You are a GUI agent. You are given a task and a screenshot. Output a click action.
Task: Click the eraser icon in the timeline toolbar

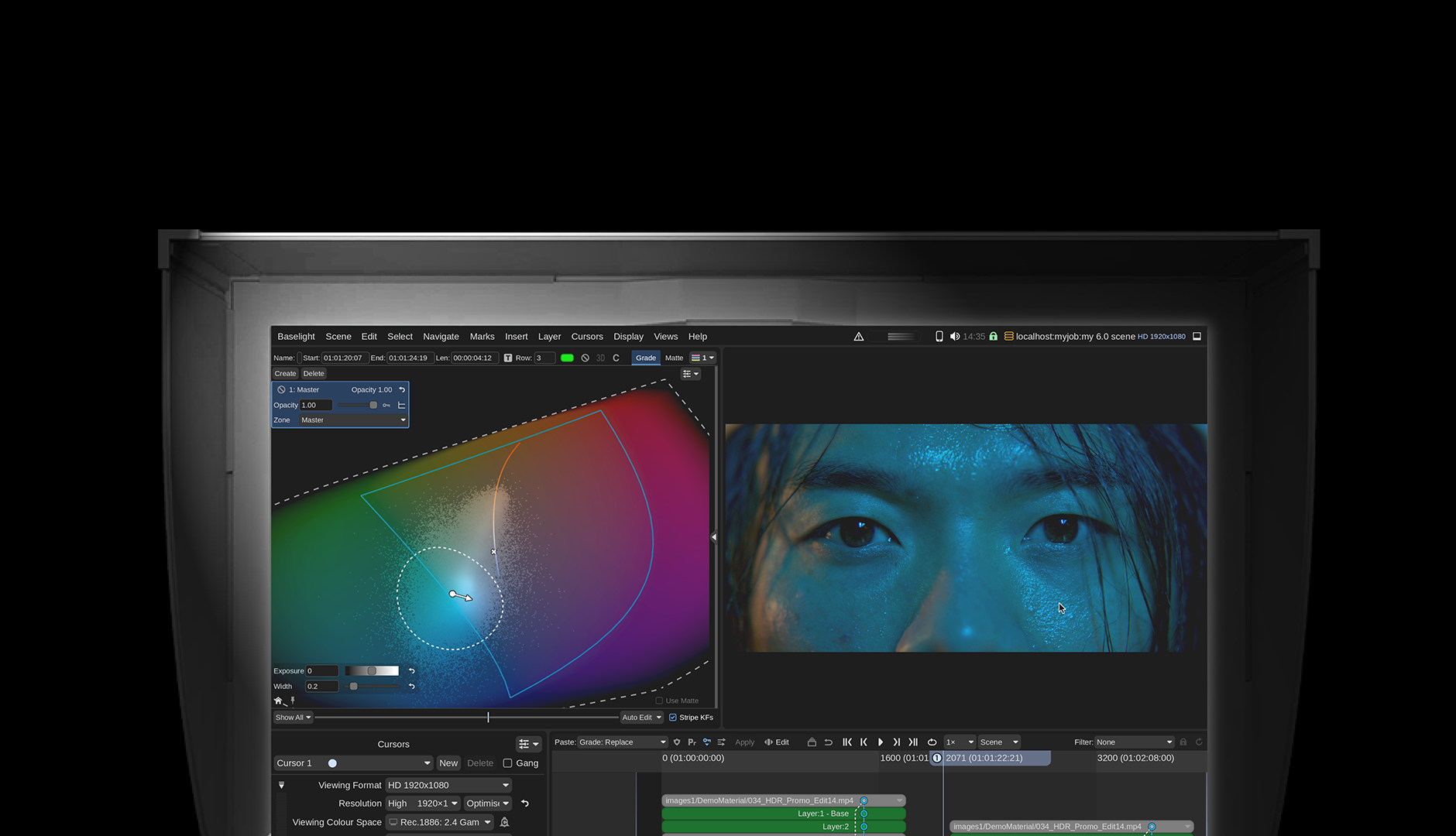(x=812, y=742)
